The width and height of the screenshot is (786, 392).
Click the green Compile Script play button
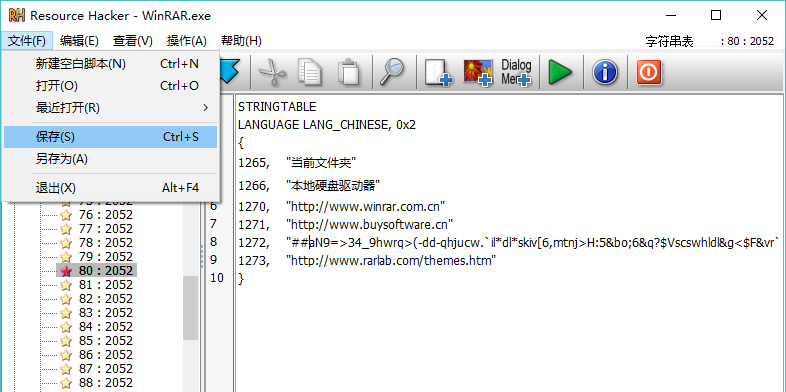coord(559,73)
